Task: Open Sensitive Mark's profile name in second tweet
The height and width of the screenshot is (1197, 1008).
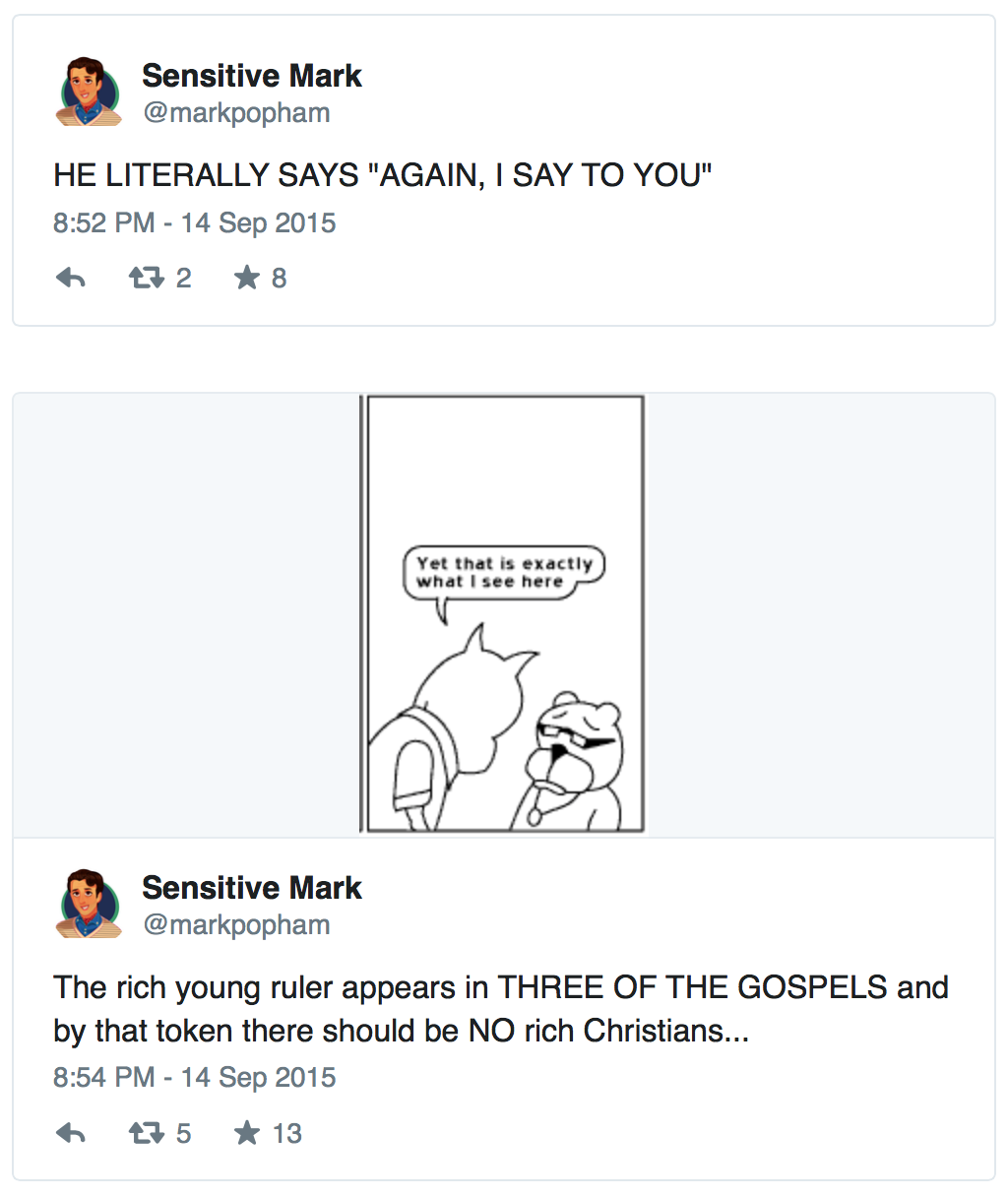Action: (252, 888)
